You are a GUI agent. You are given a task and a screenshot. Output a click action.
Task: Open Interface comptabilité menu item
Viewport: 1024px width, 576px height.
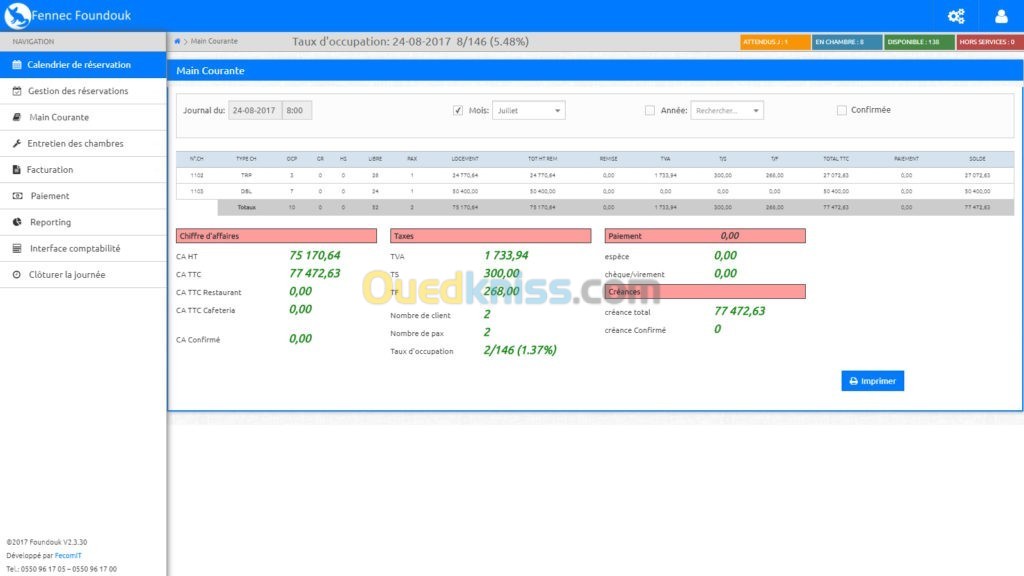[83, 248]
